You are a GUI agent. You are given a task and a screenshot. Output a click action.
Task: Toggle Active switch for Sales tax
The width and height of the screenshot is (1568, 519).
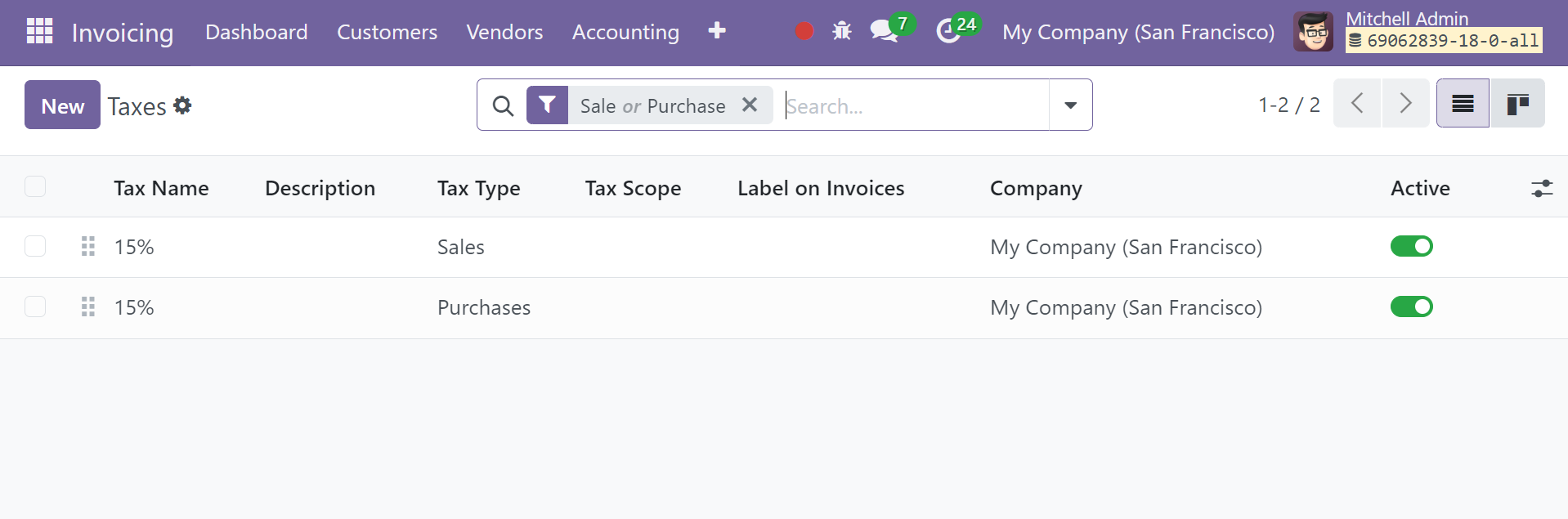(x=1412, y=246)
